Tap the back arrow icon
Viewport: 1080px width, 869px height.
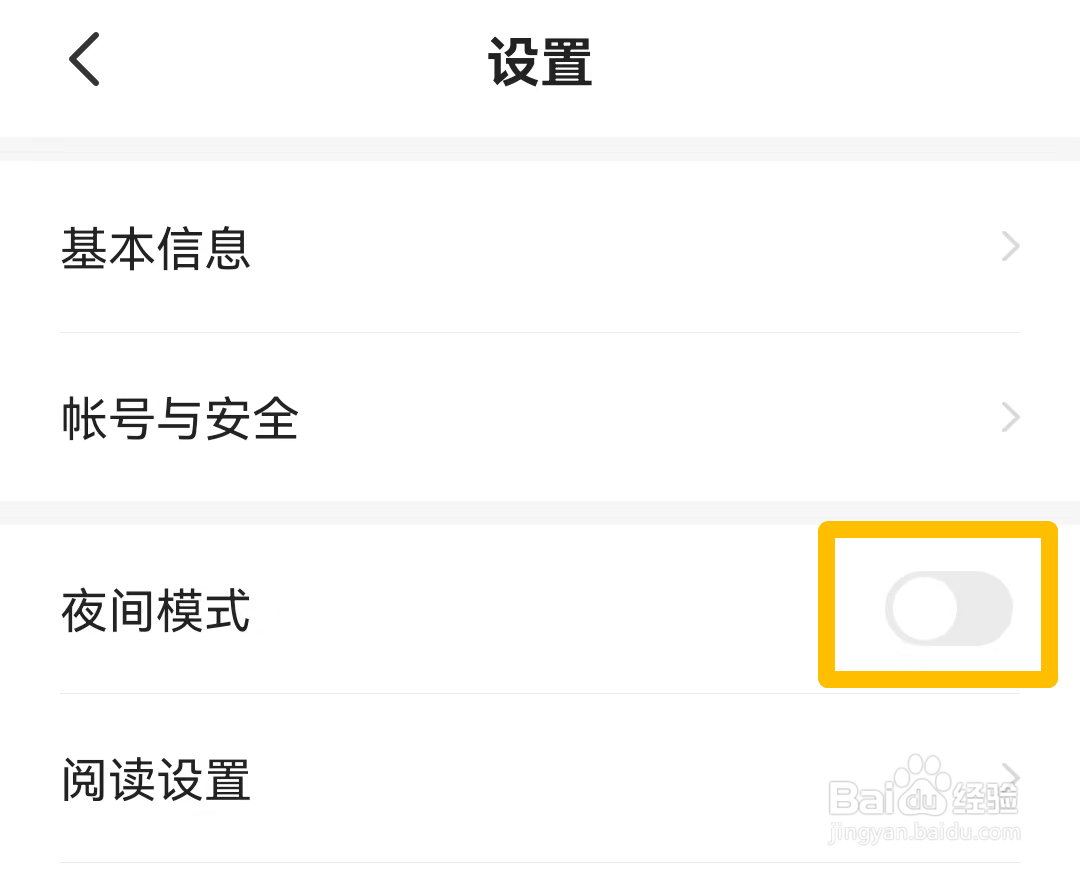pos(84,59)
